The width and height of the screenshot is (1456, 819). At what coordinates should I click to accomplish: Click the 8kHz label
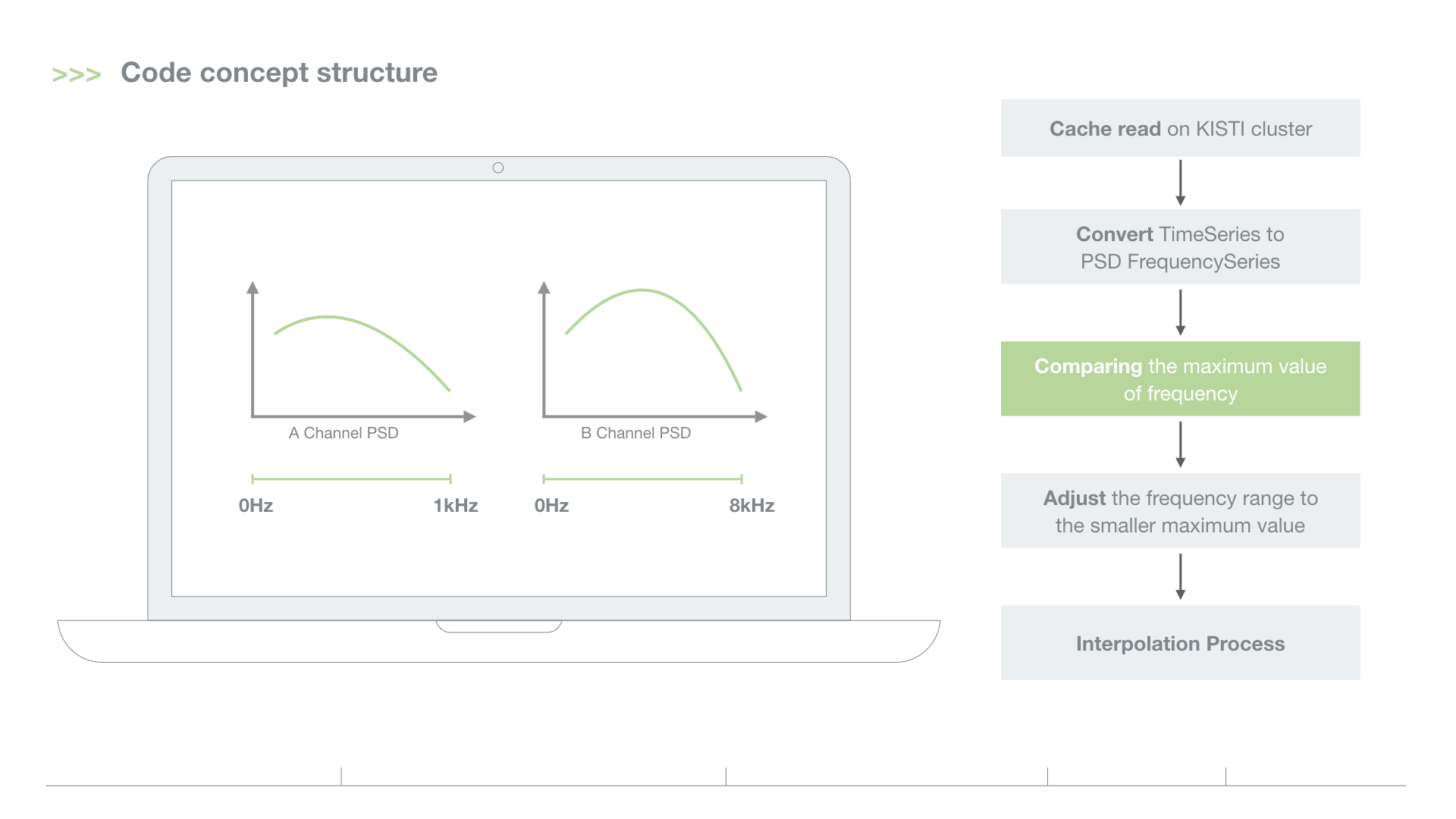pos(752,506)
